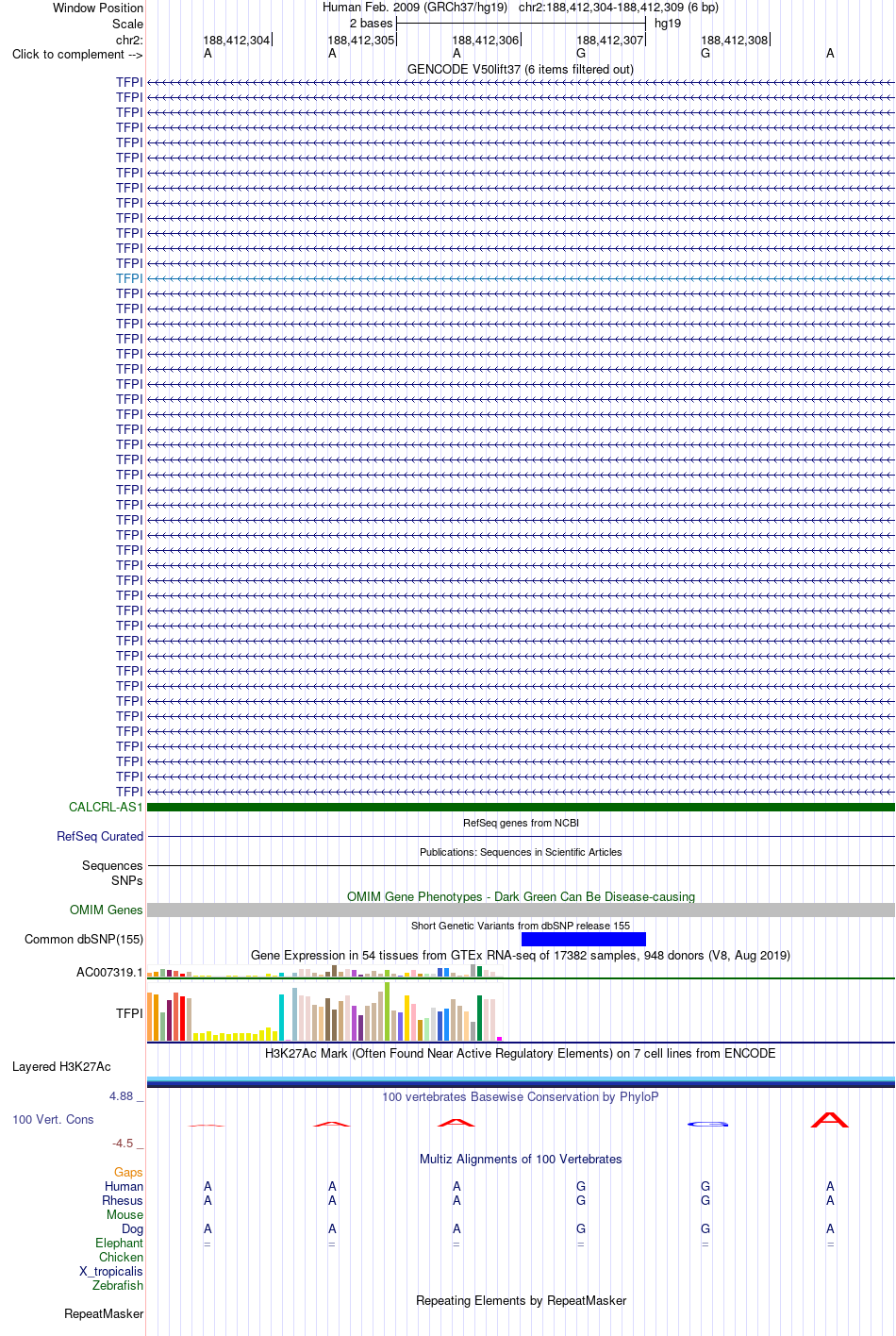This screenshot has height=1336, width=896.
Task: Open 'Multiz Alignments of 100 Vertebrates' title
Action: [521, 1159]
